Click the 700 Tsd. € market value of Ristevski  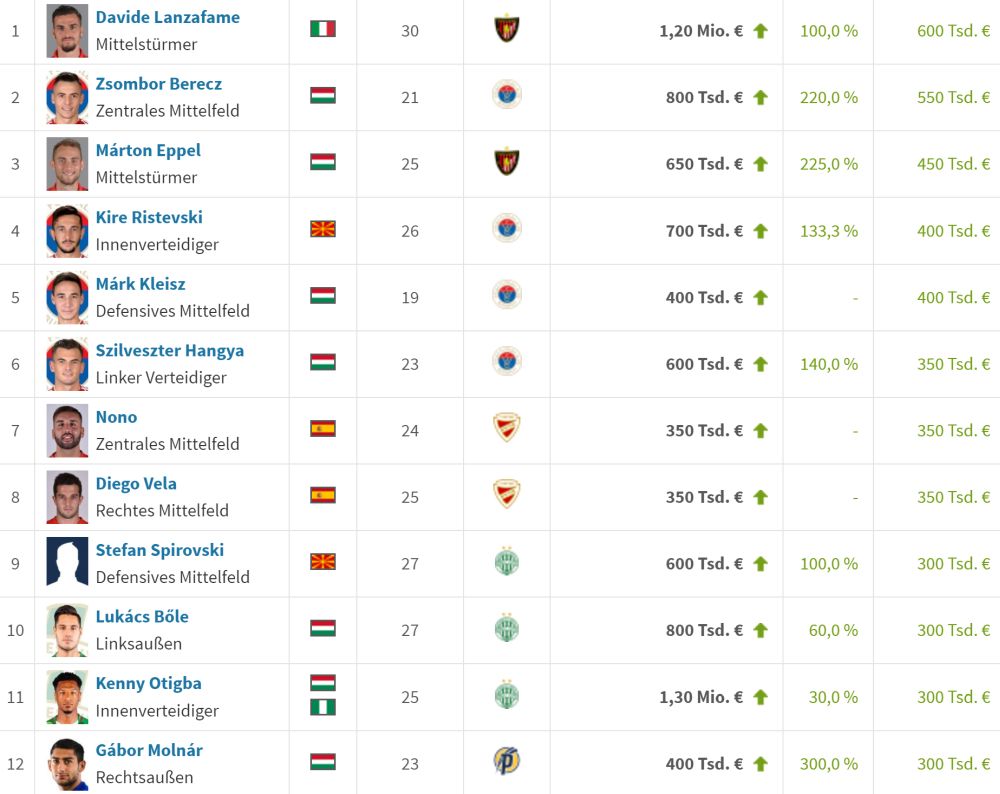point(704,231)
